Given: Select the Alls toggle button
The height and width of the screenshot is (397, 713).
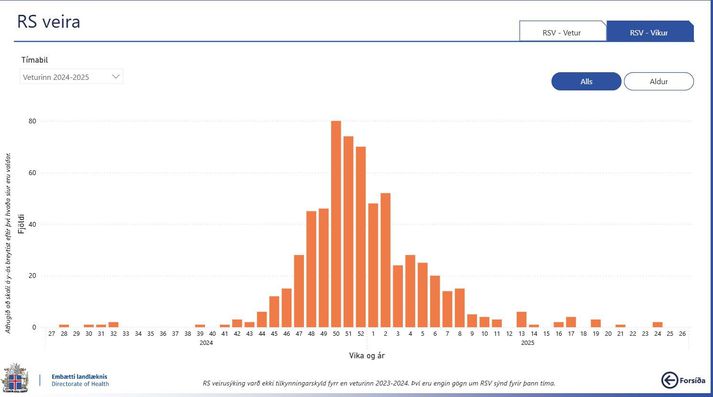Looking at the screenshot, I should tap(586, 81).
